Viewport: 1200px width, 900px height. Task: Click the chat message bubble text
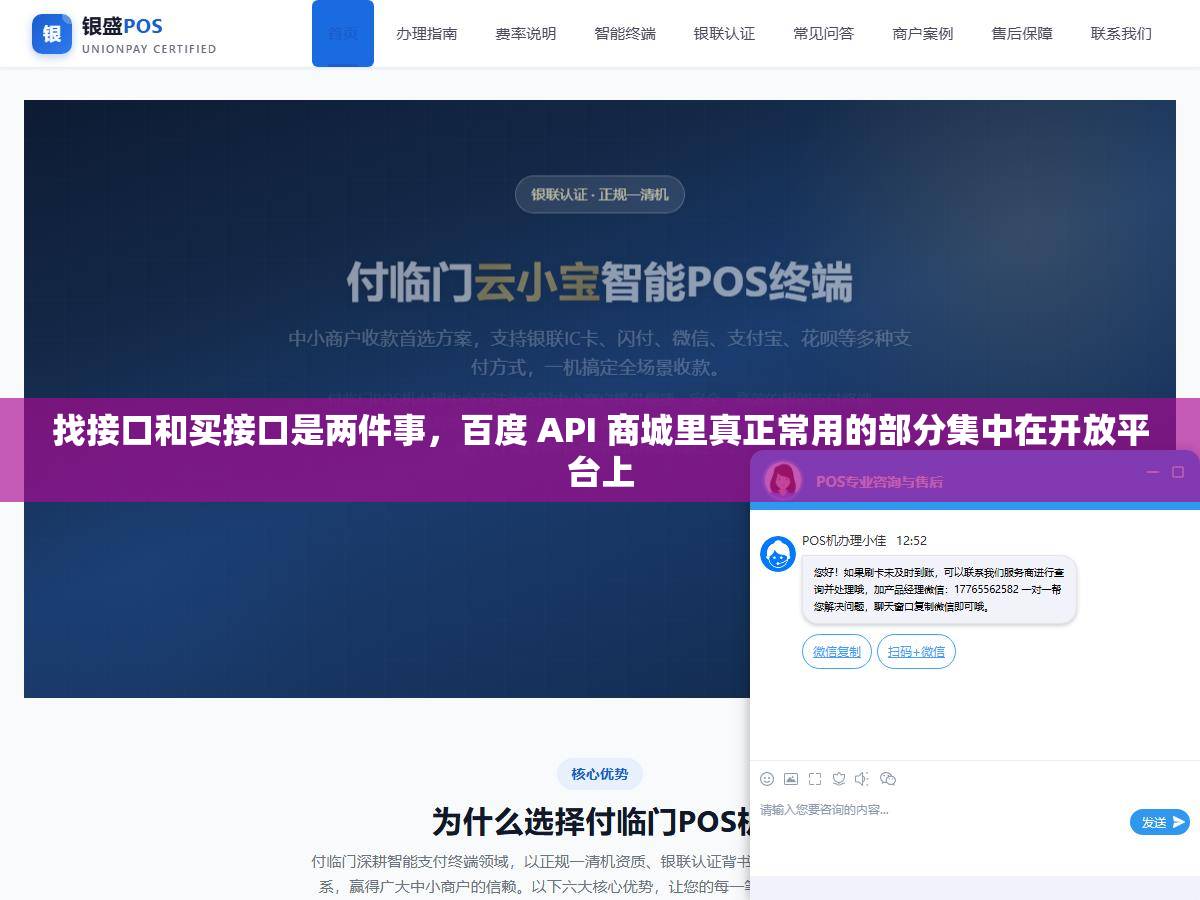[x=939, y=590]
